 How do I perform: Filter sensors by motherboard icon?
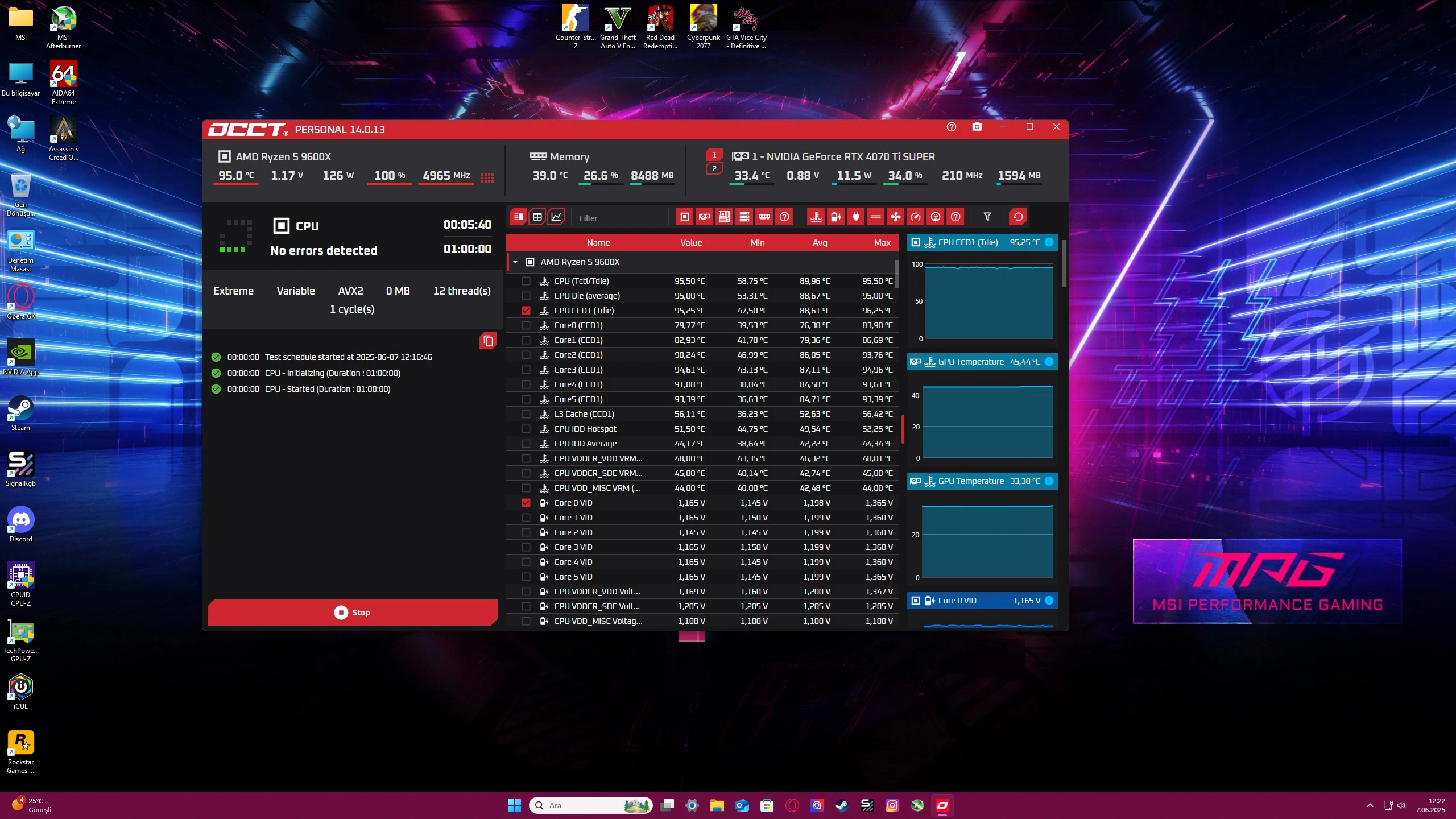725,217
